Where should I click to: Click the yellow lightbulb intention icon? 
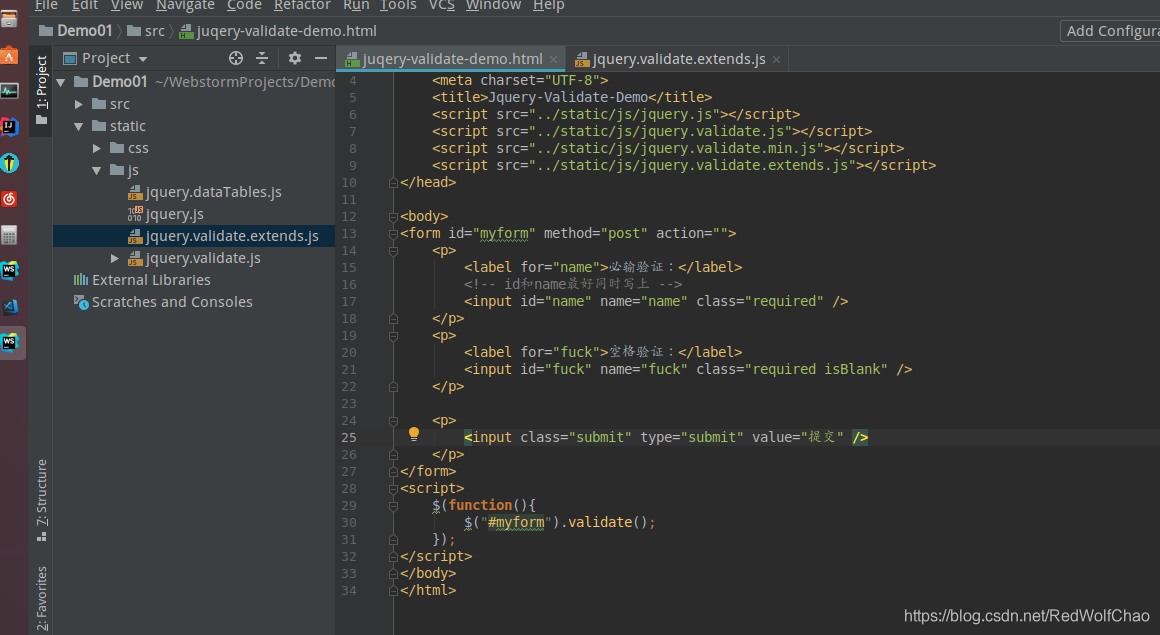(x=414, y=434)
